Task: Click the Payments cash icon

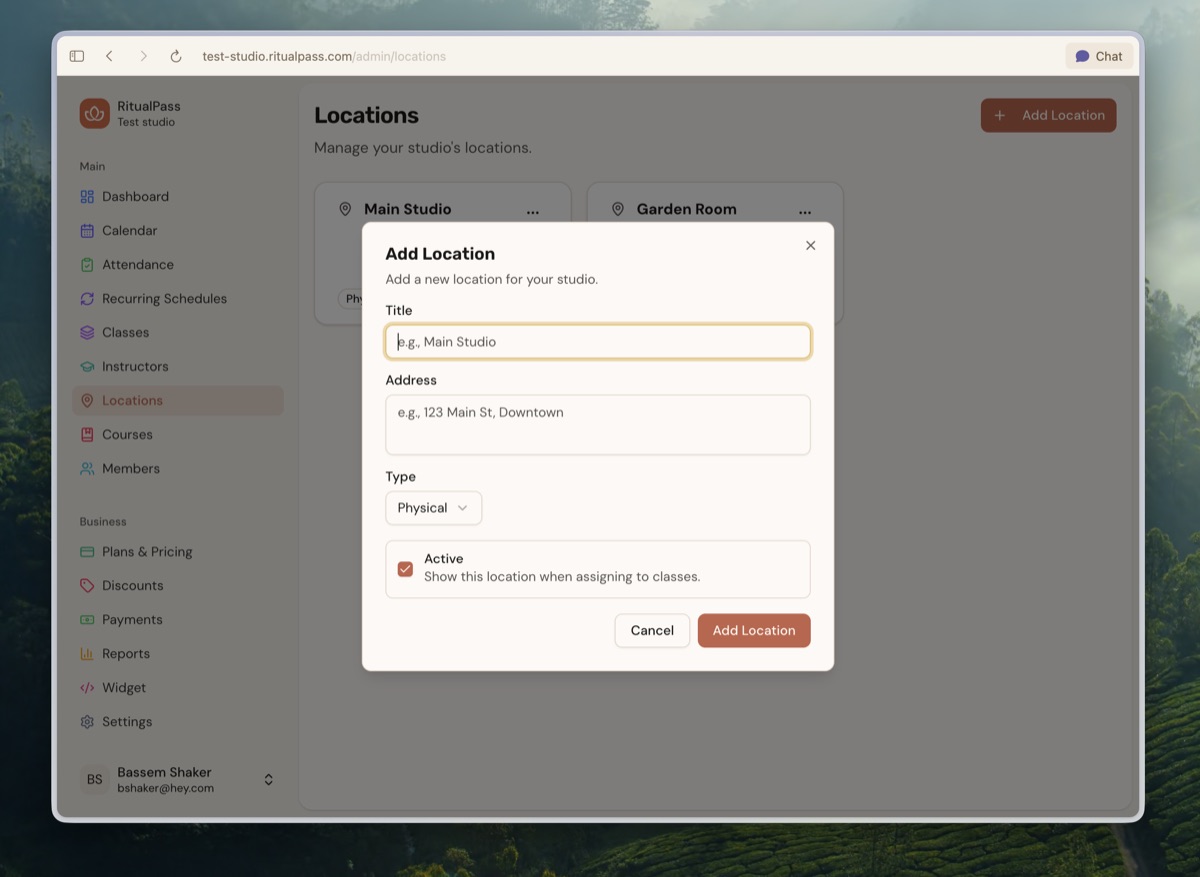Action: (87, 620)
